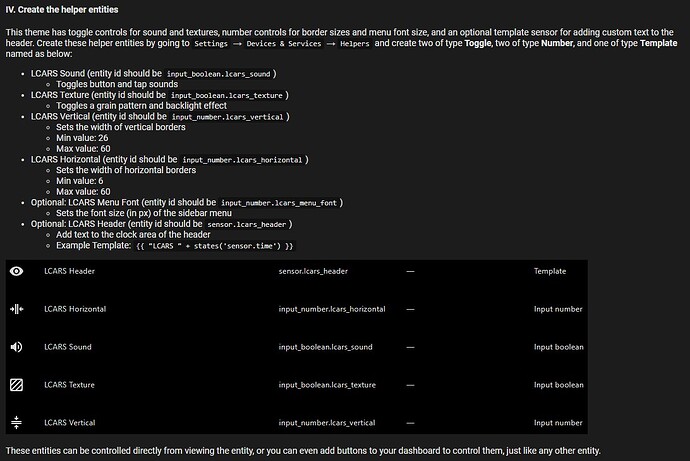Click the example template code snippet
Screen dimensions: 690x461
(215, 246)
